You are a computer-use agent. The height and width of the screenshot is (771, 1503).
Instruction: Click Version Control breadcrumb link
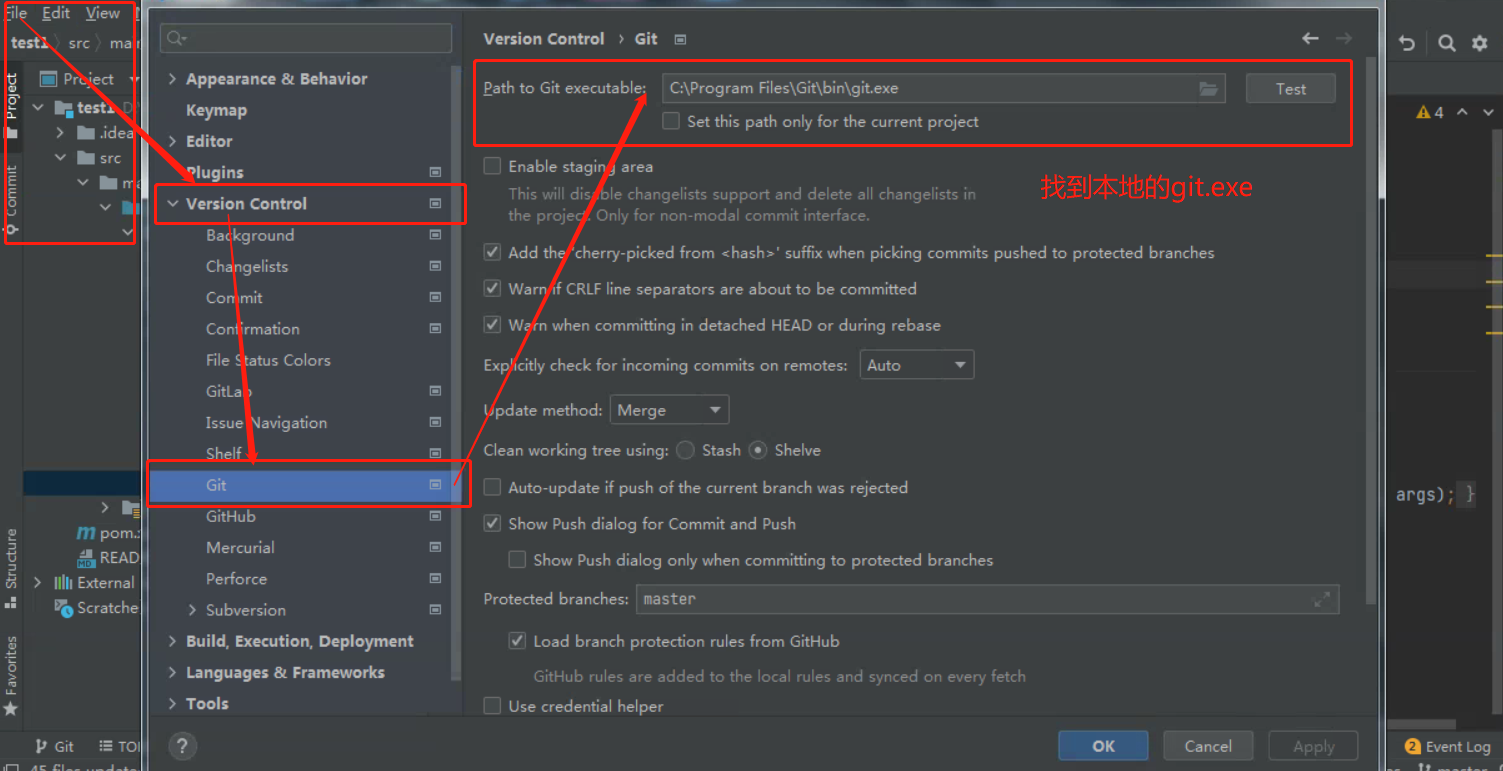544,39
